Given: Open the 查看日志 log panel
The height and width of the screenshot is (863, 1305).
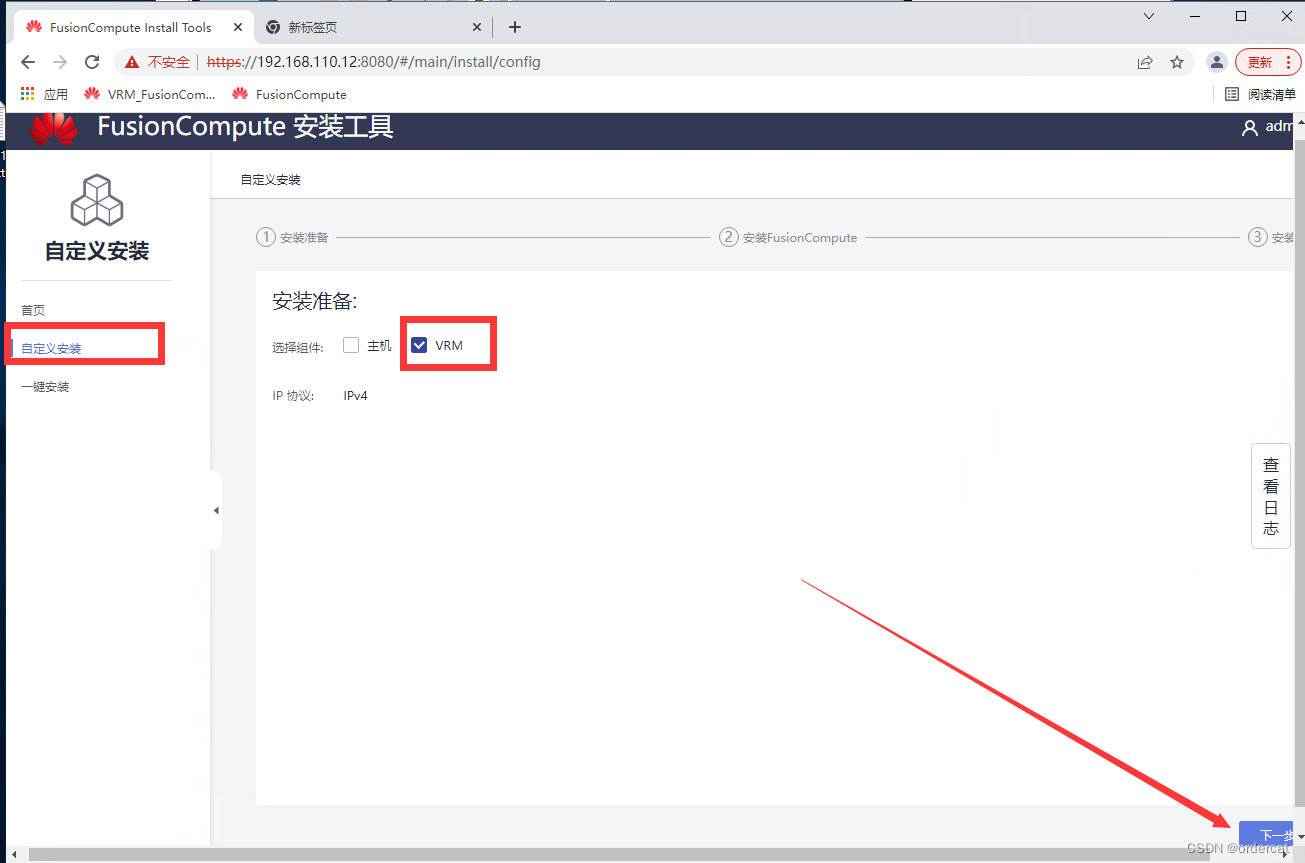Looking at the screenshot, I should pyautogui.click(x=1271, y=496).
